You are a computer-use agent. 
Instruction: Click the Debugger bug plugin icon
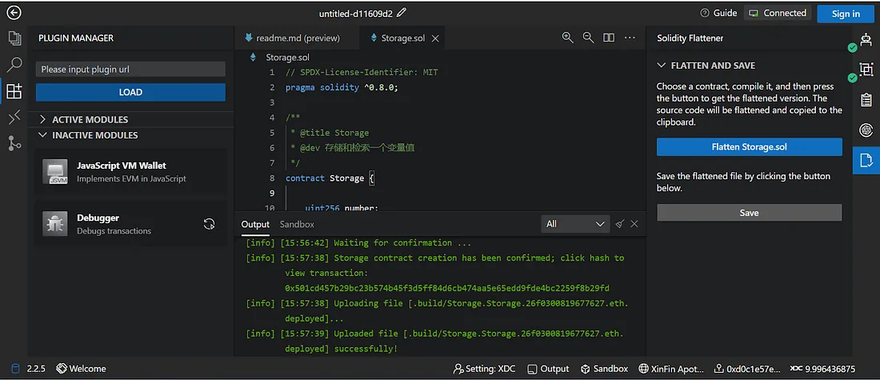(x=55, y=223)
